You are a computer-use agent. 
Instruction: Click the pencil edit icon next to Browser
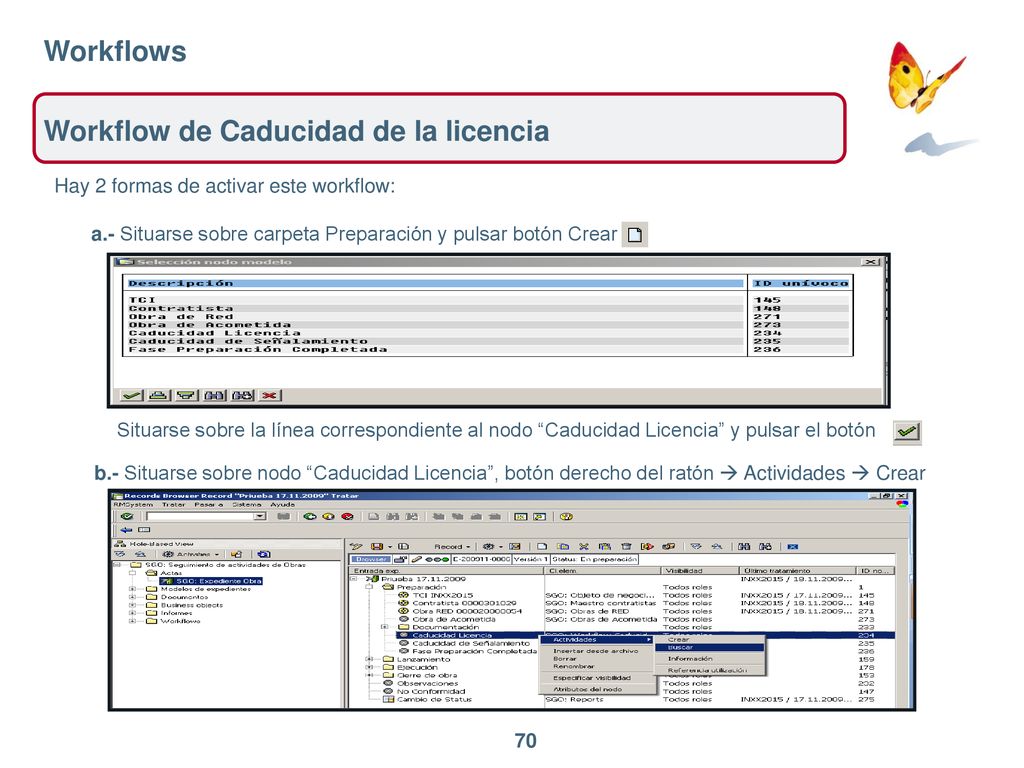pyautogui.click(x=416, y=559)
